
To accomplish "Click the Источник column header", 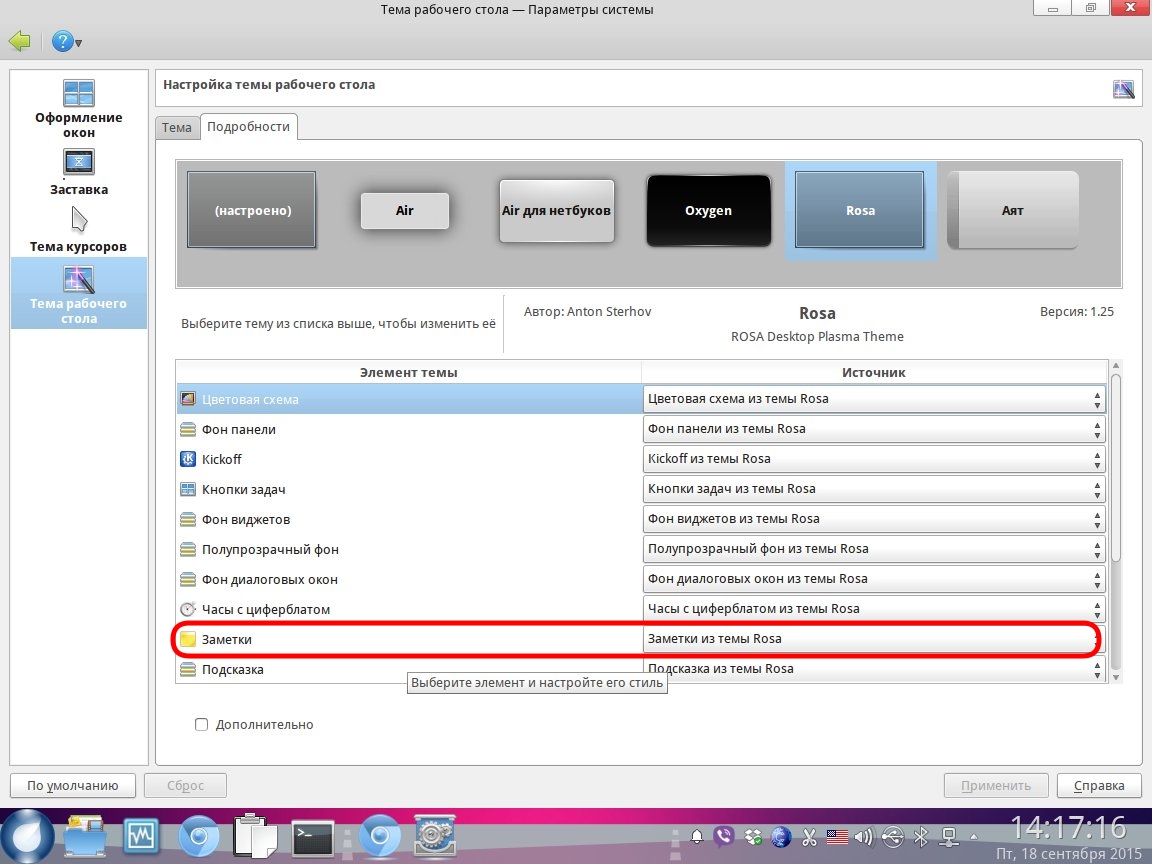I will coord(874,372).
